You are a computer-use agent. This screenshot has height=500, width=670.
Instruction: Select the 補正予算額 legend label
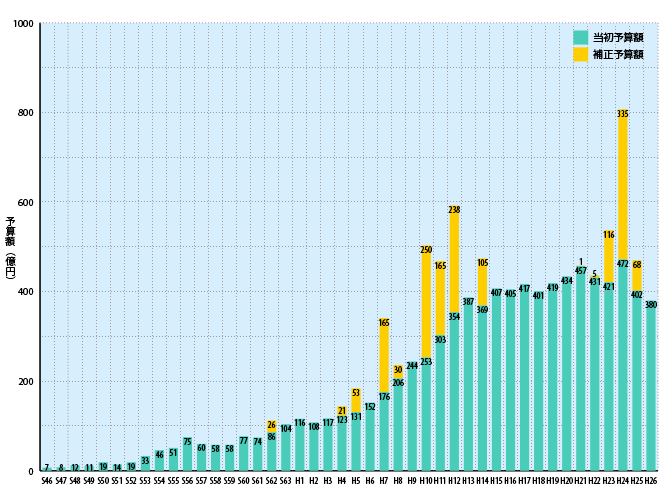(x=618, y=54)
